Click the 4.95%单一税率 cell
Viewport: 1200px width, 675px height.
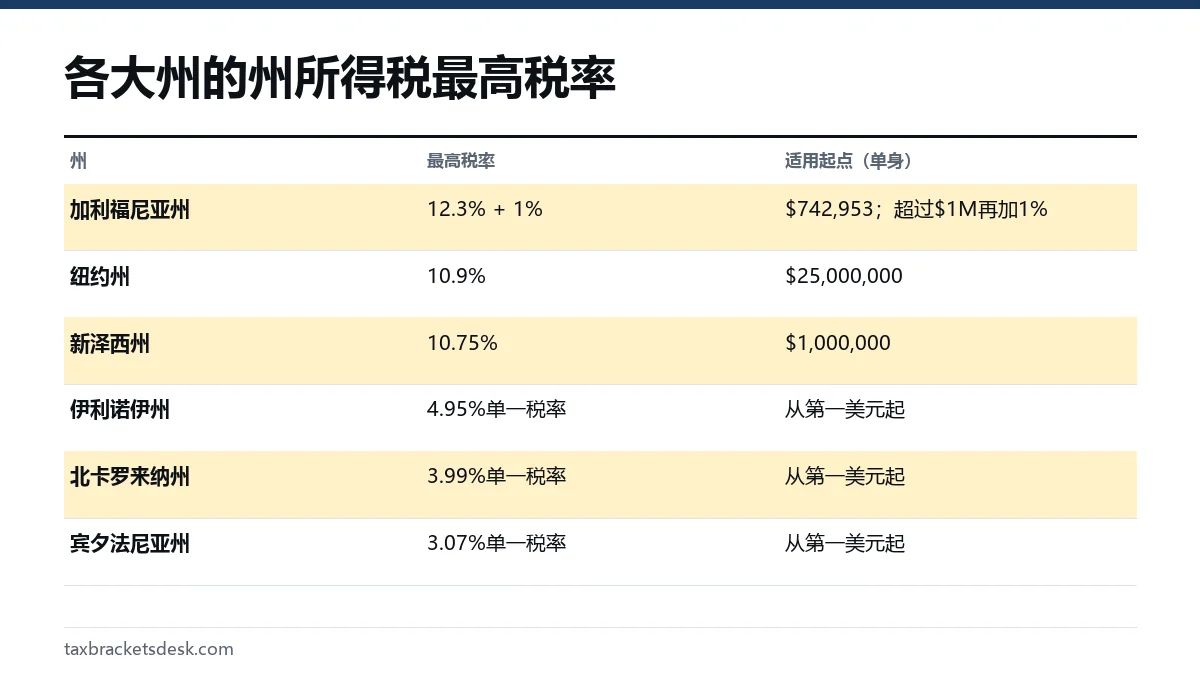tap(497, 410)
